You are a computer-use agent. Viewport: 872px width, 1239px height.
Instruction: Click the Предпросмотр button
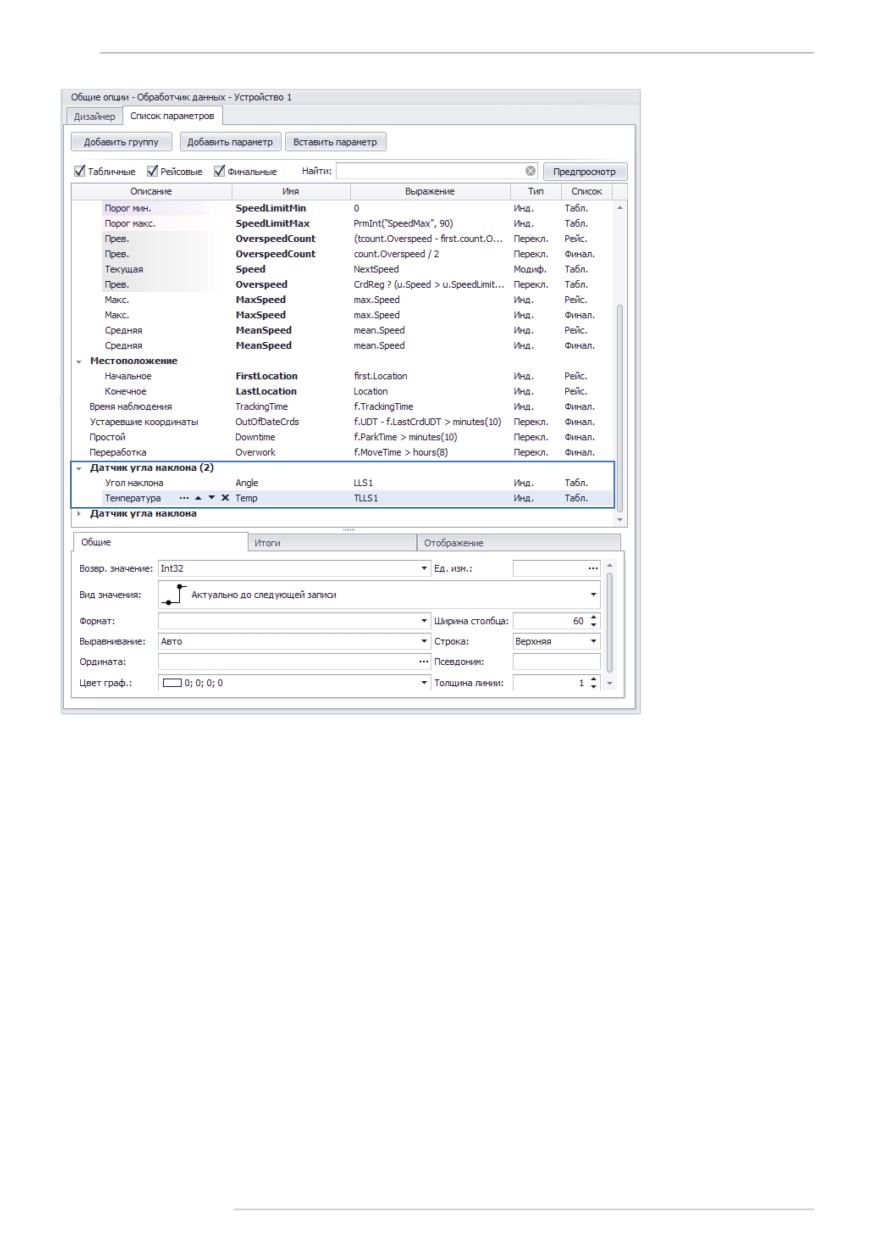click(x=587, y=171)
